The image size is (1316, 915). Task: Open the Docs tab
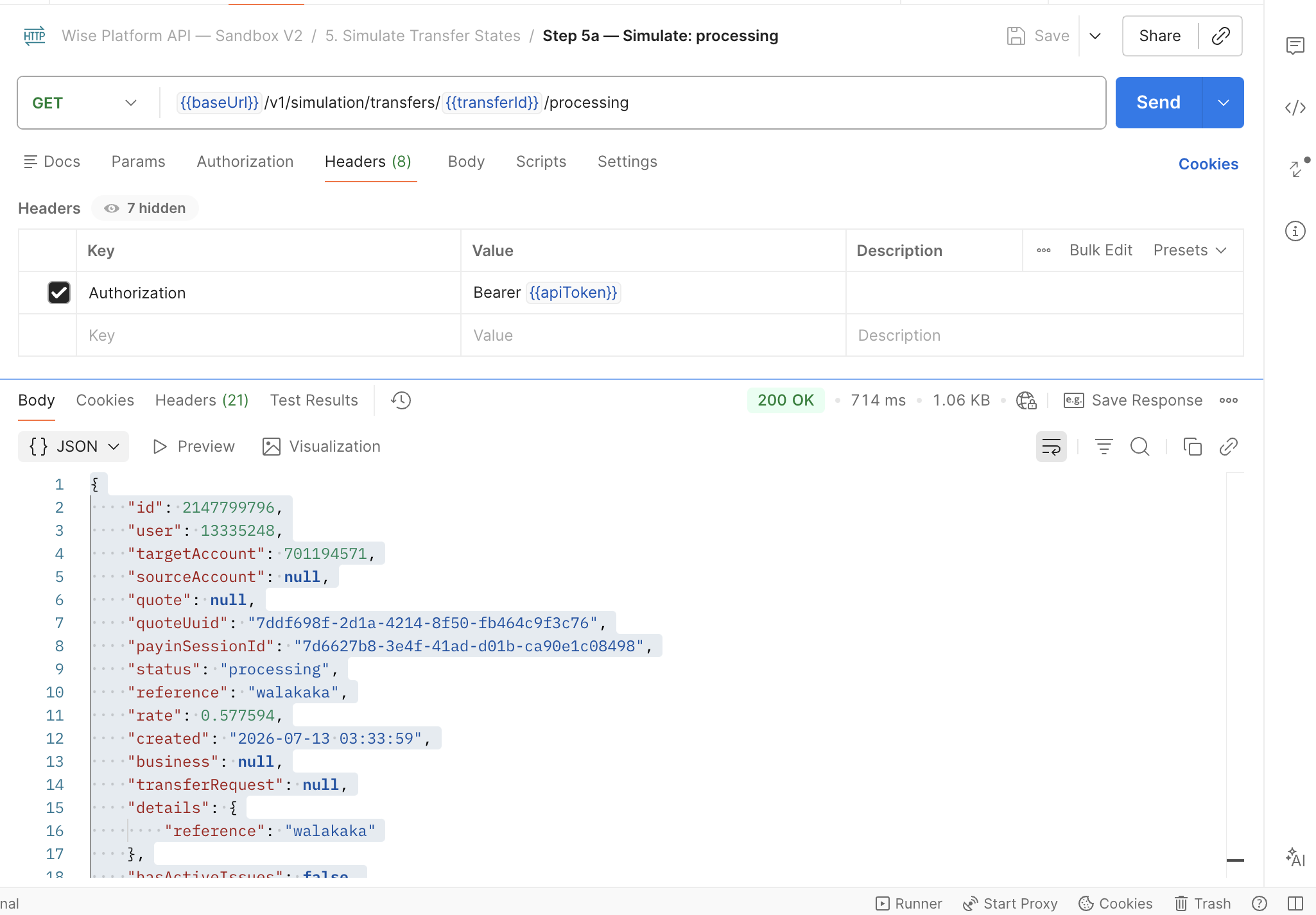pos(52,162)
